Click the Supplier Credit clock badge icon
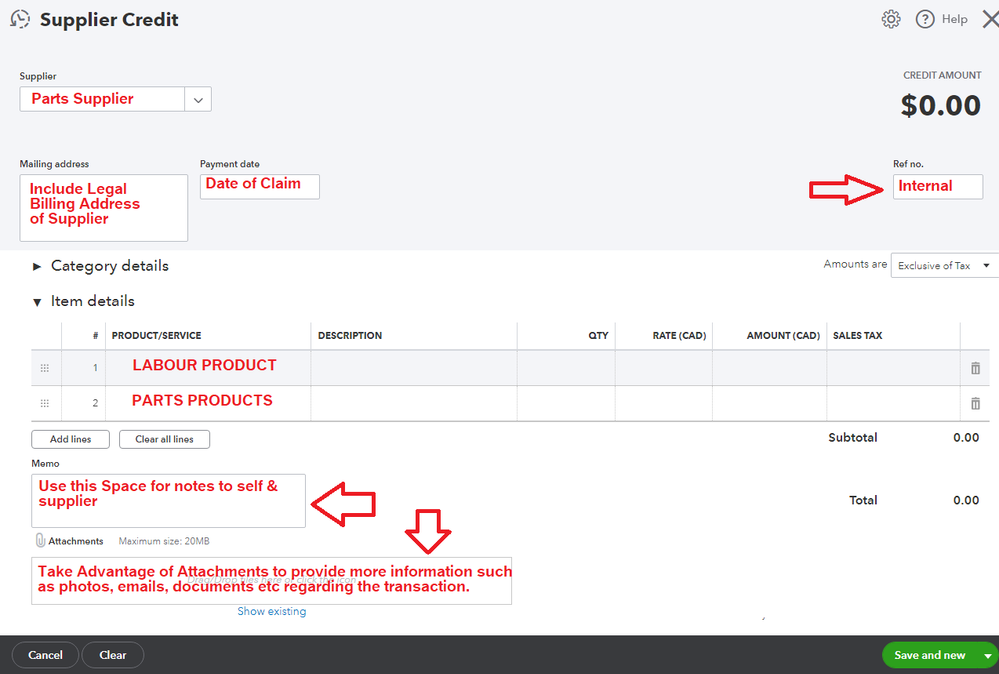Image resolution: width=999 pixels, height=674 pixels. tap(20, 18)
